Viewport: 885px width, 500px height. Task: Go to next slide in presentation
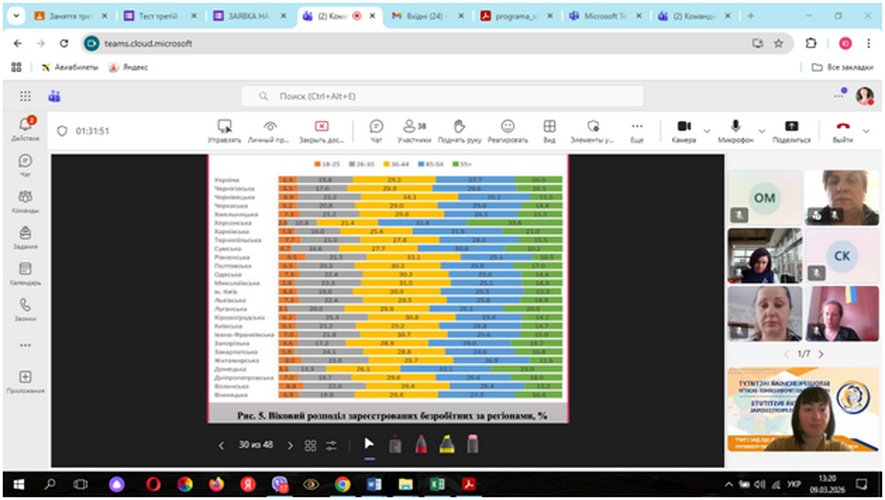pyautogui.click(x=289, y=446)
